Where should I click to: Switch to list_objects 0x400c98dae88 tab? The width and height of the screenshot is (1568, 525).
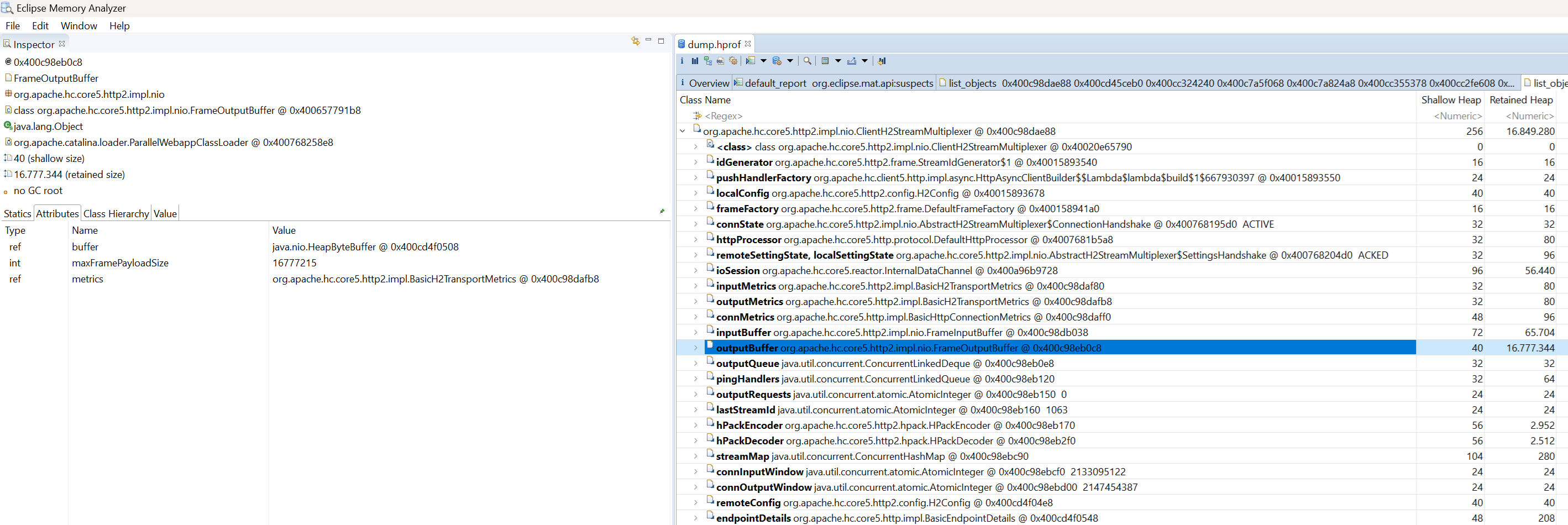click(x=1227, y=83)
